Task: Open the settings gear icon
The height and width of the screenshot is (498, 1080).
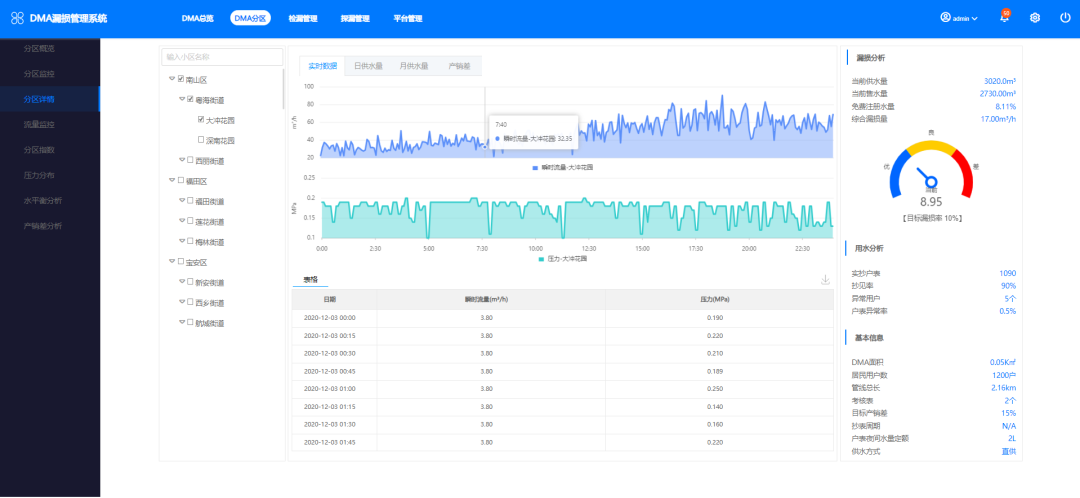Action: (1035, 19)
